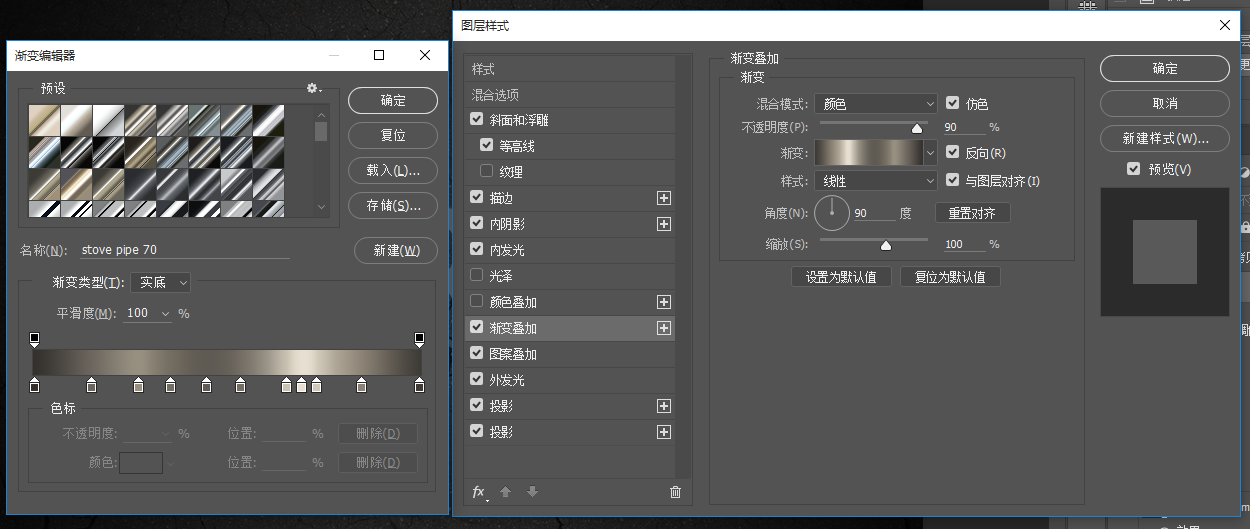Screen dimensions: 1250x529
Task: Toggle the 仿色 dither checkbox
Action: (953, 103)
